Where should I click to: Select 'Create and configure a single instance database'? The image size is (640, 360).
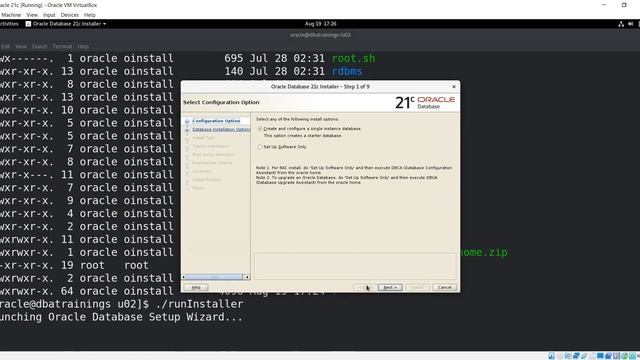click(x=260, y=129)
